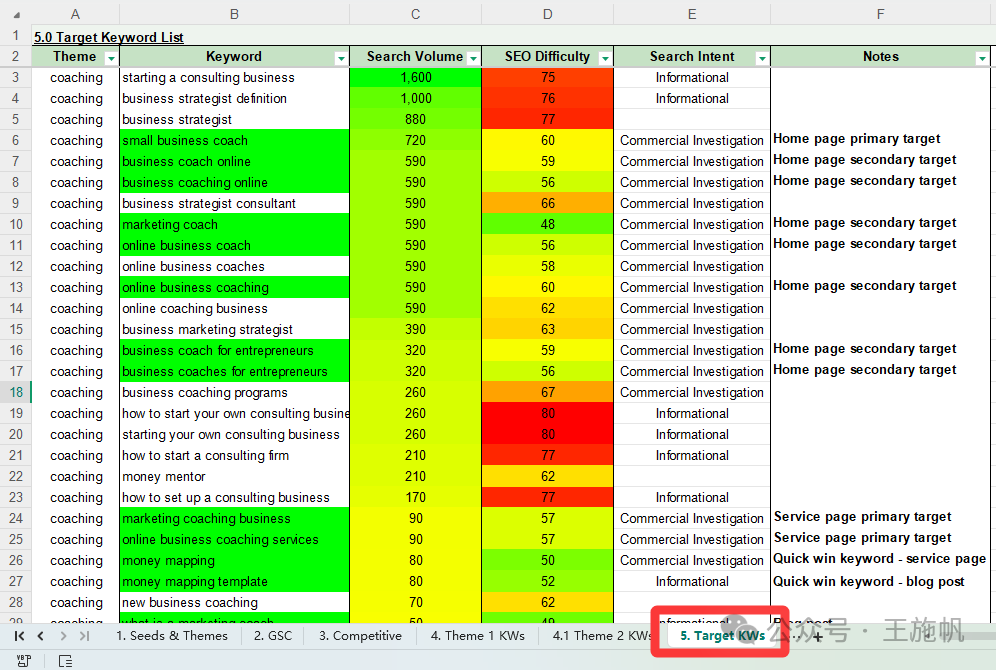Click the search volume '720' cell
The height and width of the screenshot is (670, 996).
click(x=415, y=140)
